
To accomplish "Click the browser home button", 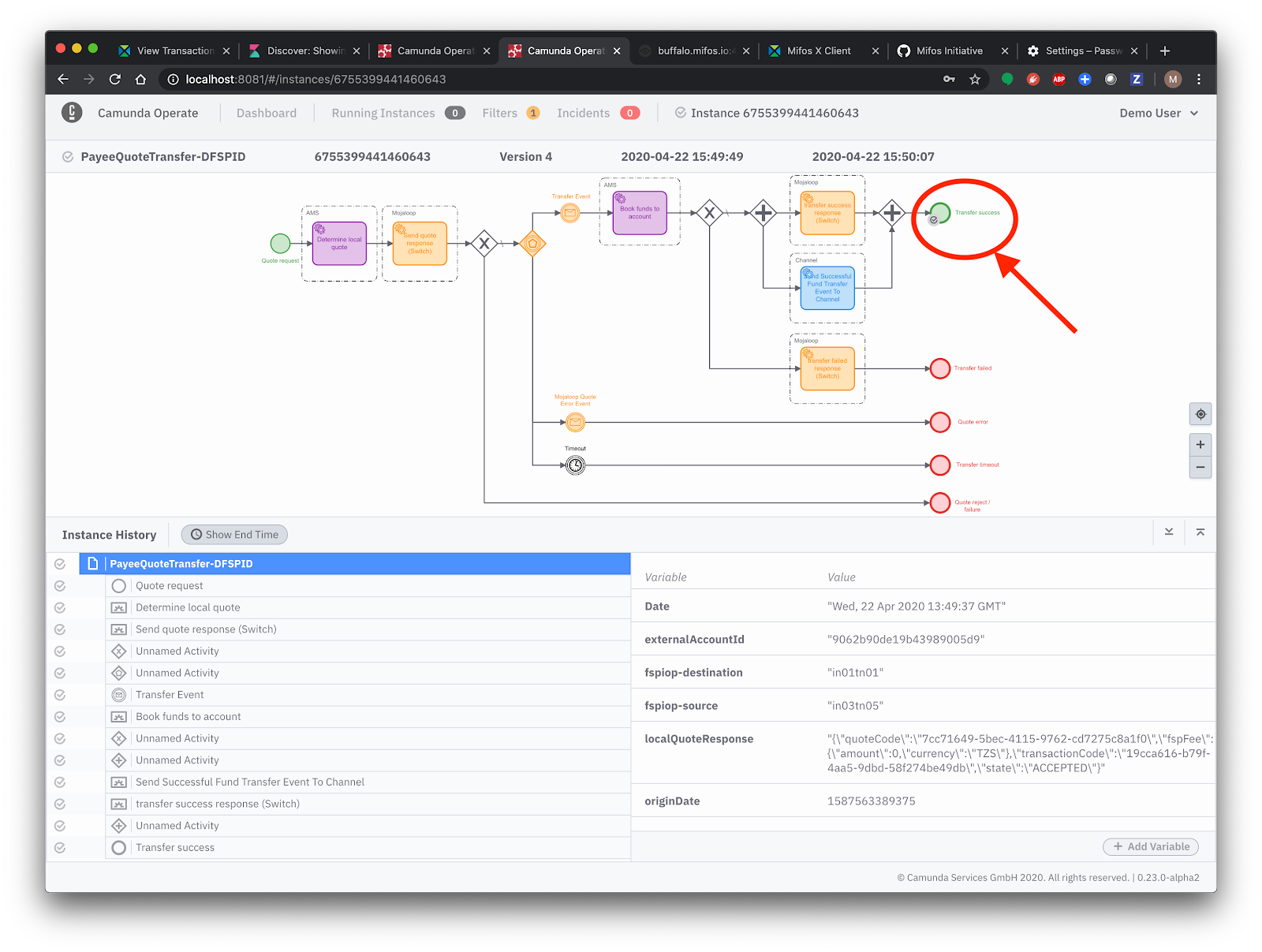I will tap(140, 79).
